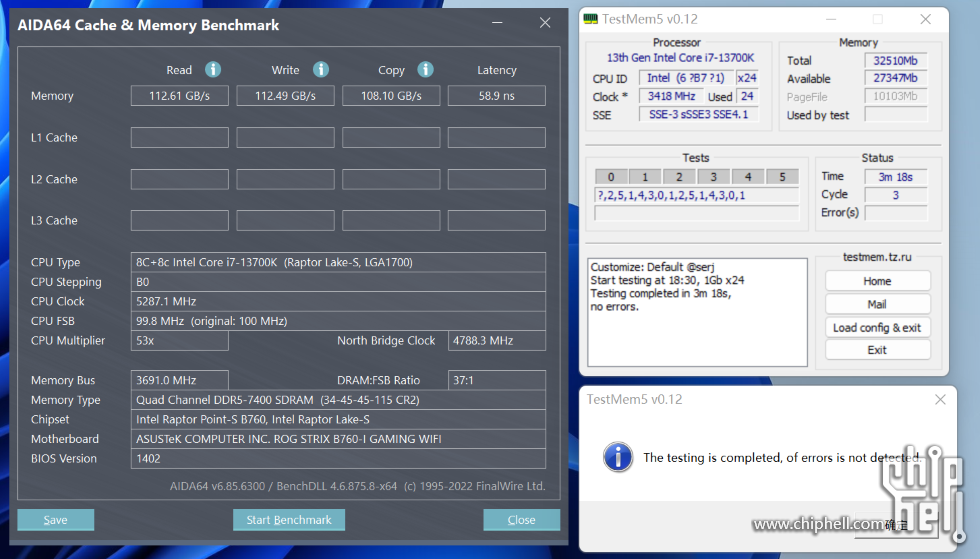
Task: Save the AIDA64 benchmark results
Action: (56, 520)
